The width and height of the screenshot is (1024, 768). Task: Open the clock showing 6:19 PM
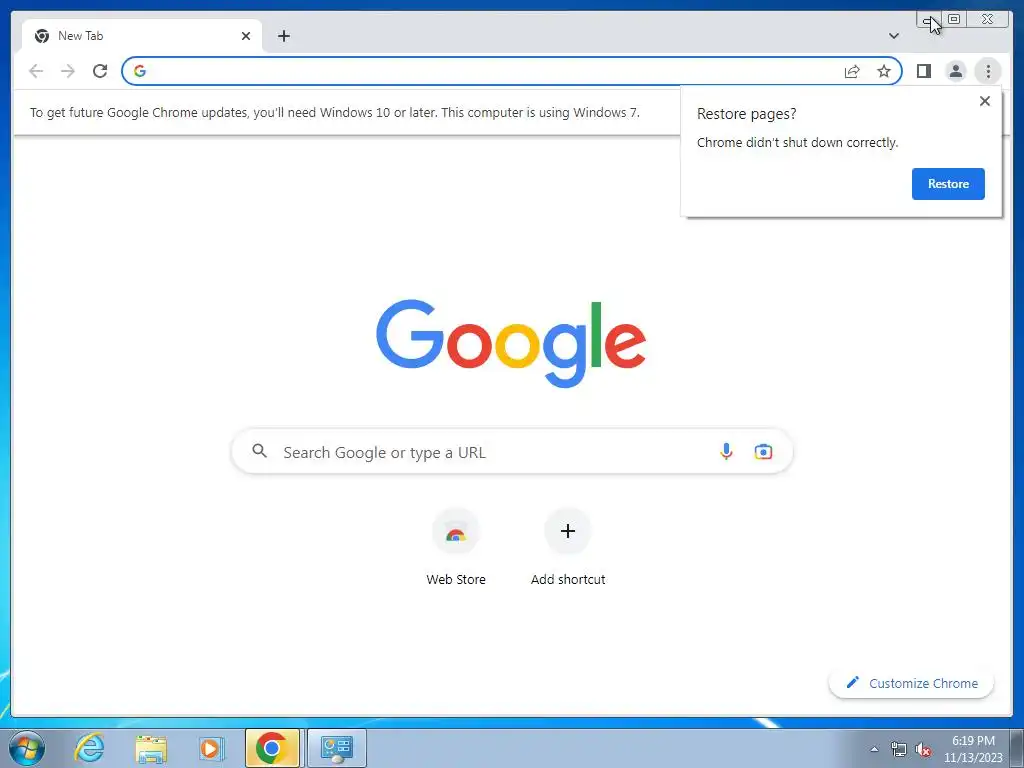[972, 748]
